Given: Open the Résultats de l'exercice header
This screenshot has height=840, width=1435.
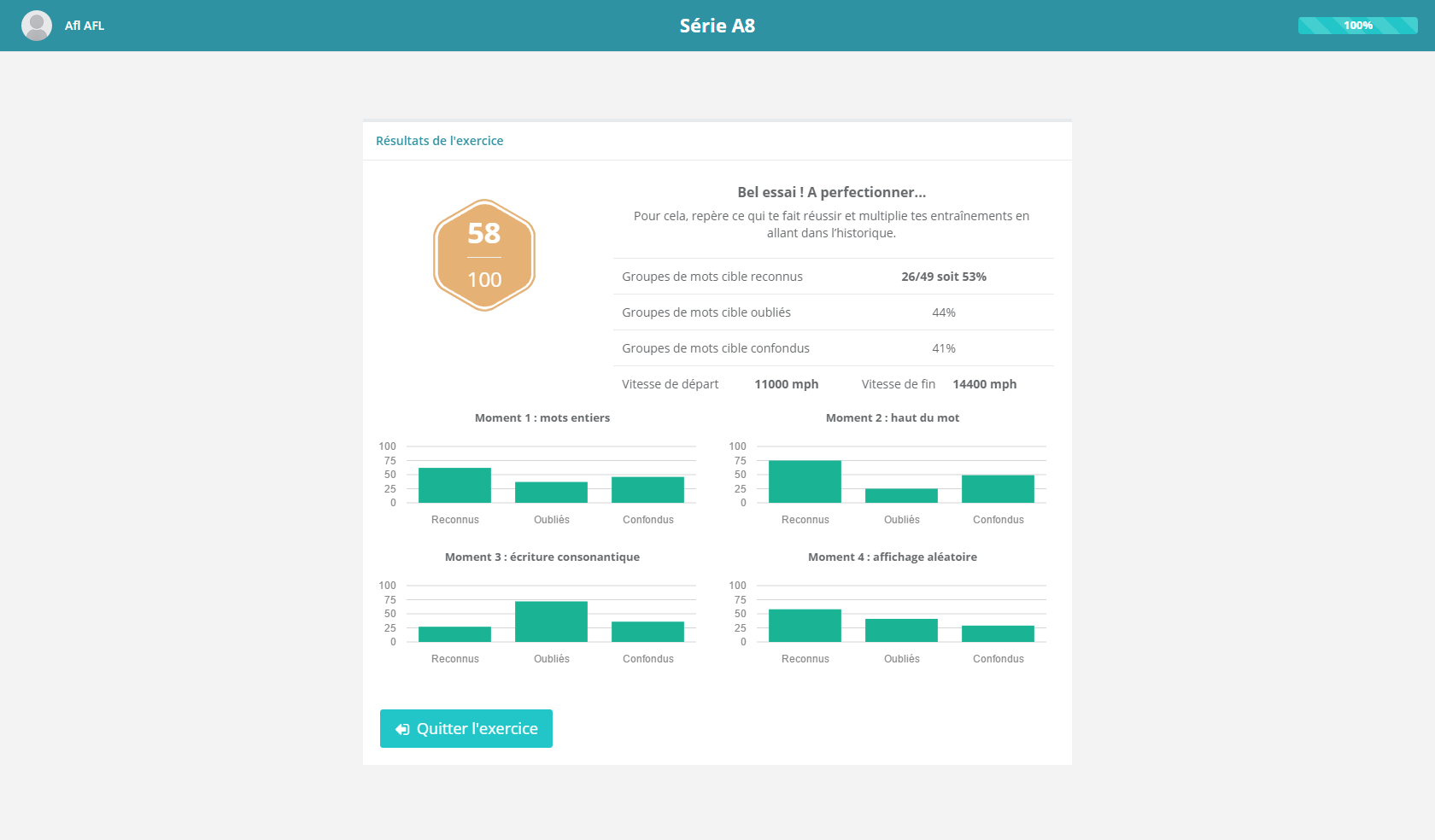Looking at the screenshot, I should pyautogui.click(x=439, y=141).
